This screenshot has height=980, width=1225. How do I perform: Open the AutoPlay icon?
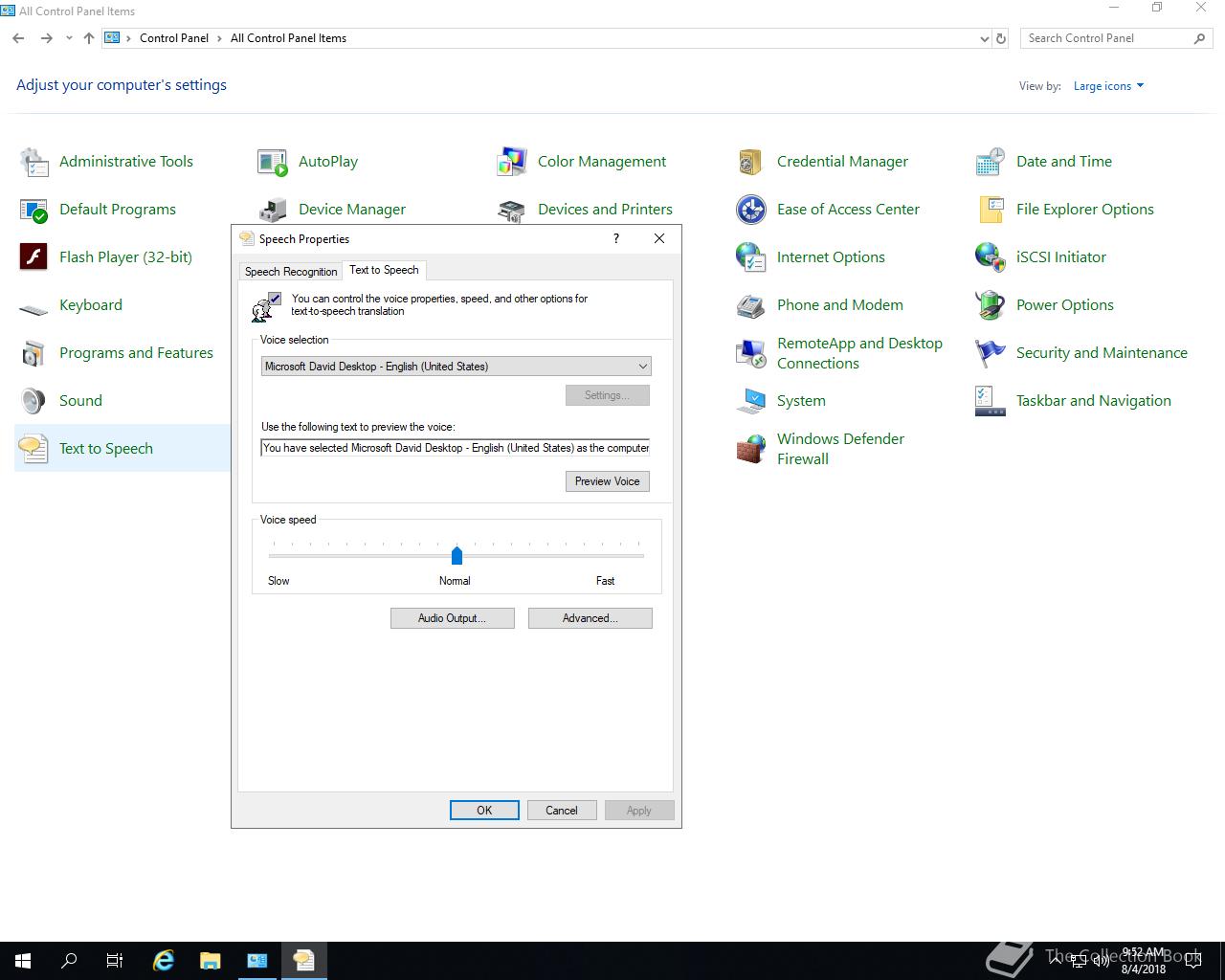pos(273,162)
